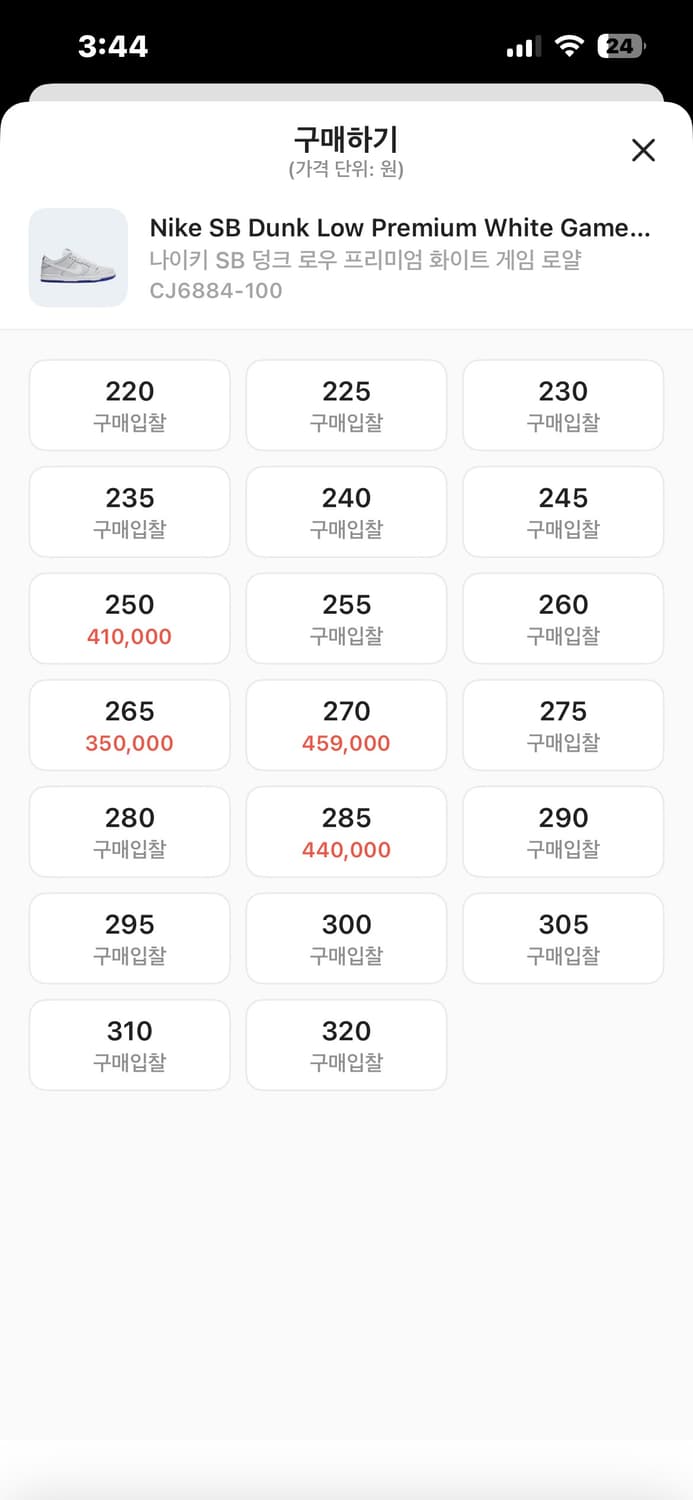Pick size 310 purchase bid
The height and width of the screenshot is (1500, 693).
[130, 1045]
